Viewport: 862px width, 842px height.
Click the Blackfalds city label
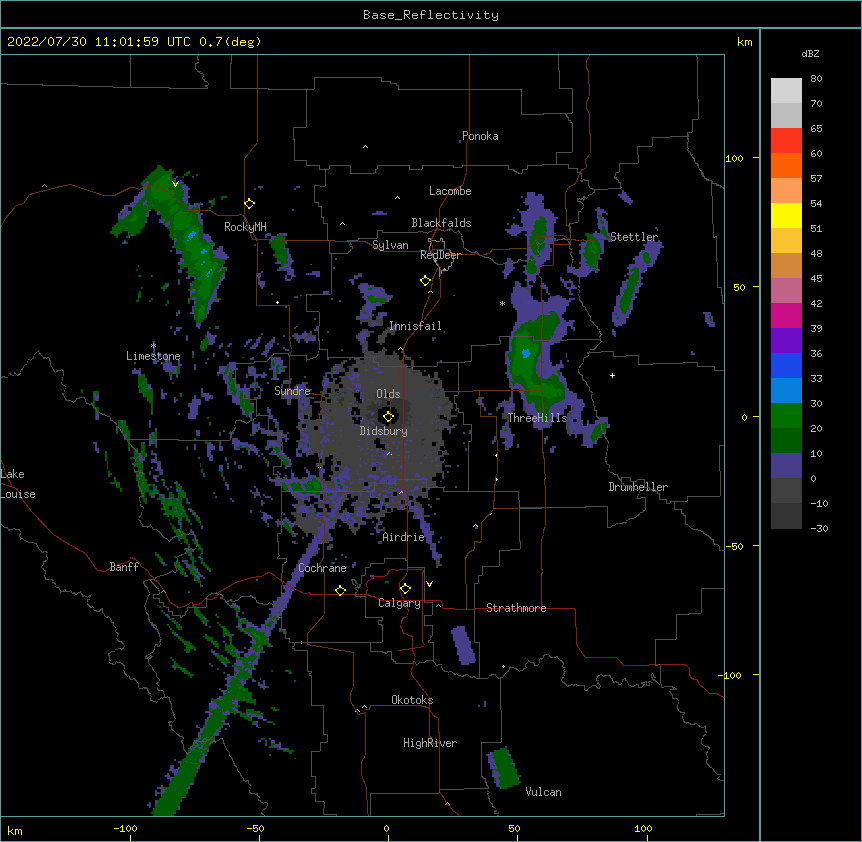tap(441, 223)
